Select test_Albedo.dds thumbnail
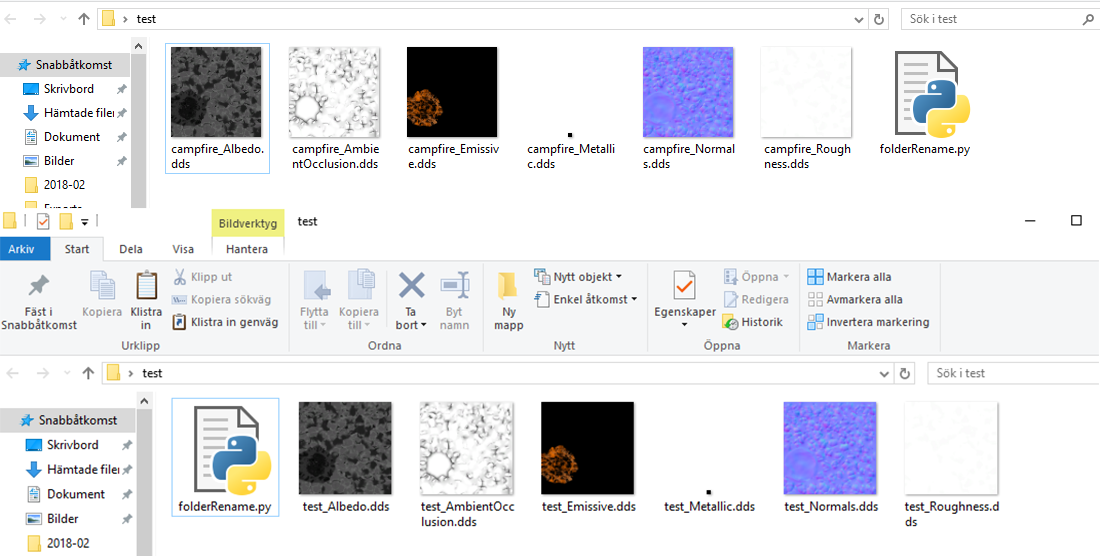Viewport: 1100px width, 556px height. click(345, 448)
